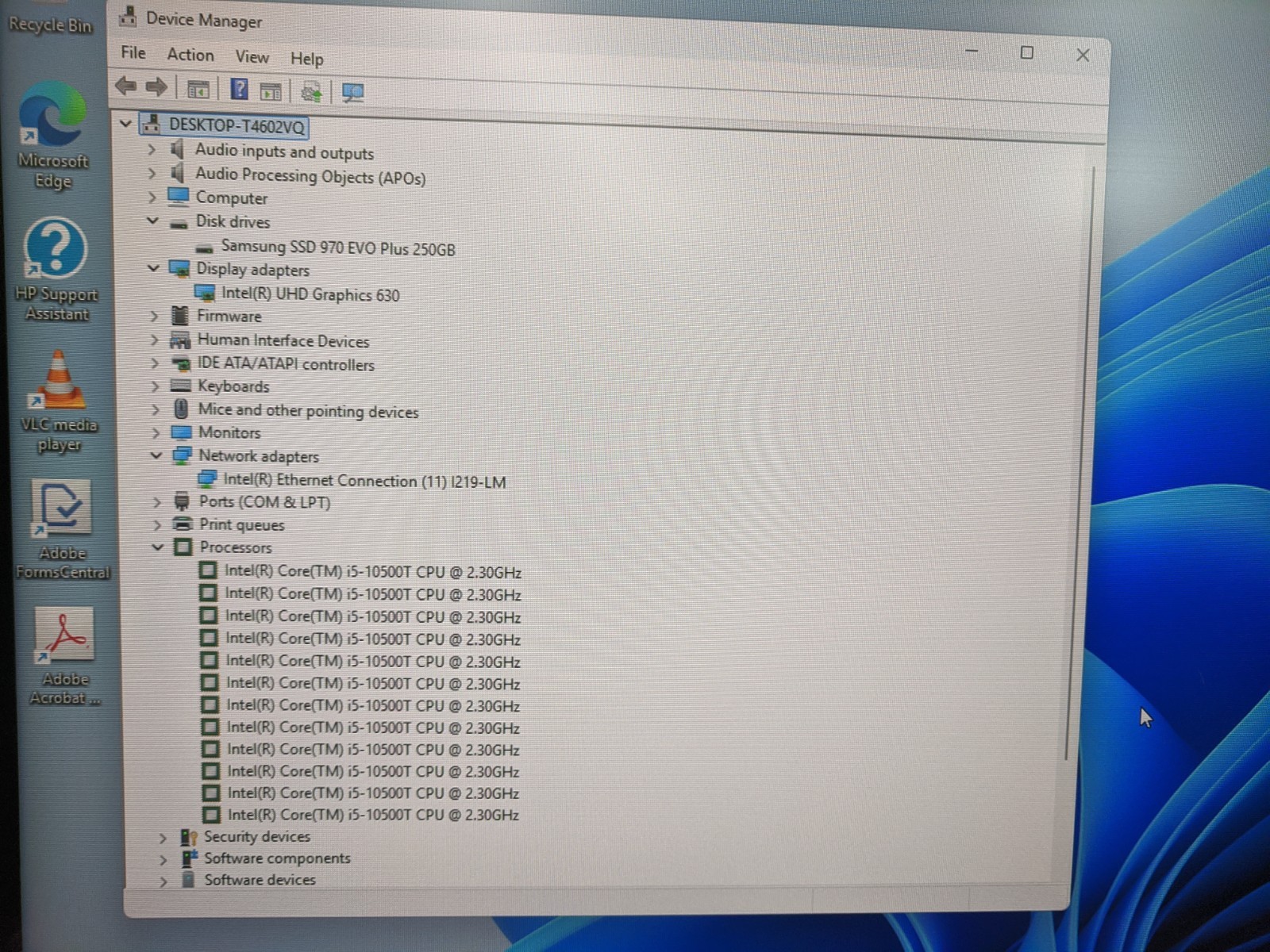Select Samsung SSD 970 EVO Plus 250GB
Viewport: 1270px width, 952px height.
pyautogui.click(x=338, y=248)
